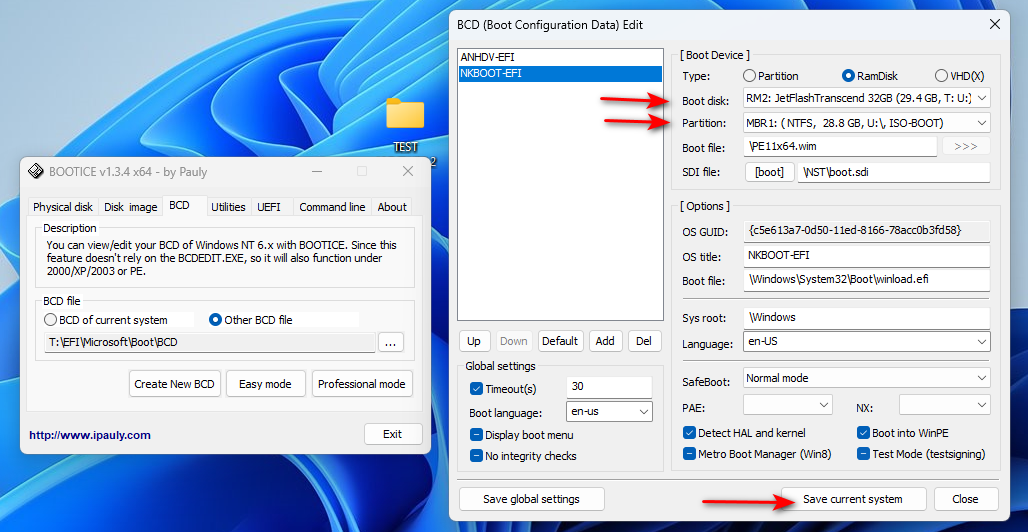The image size is (1028, 532).
Task: Select ANHDV-EFI boot entry
Action: point(561,57)
